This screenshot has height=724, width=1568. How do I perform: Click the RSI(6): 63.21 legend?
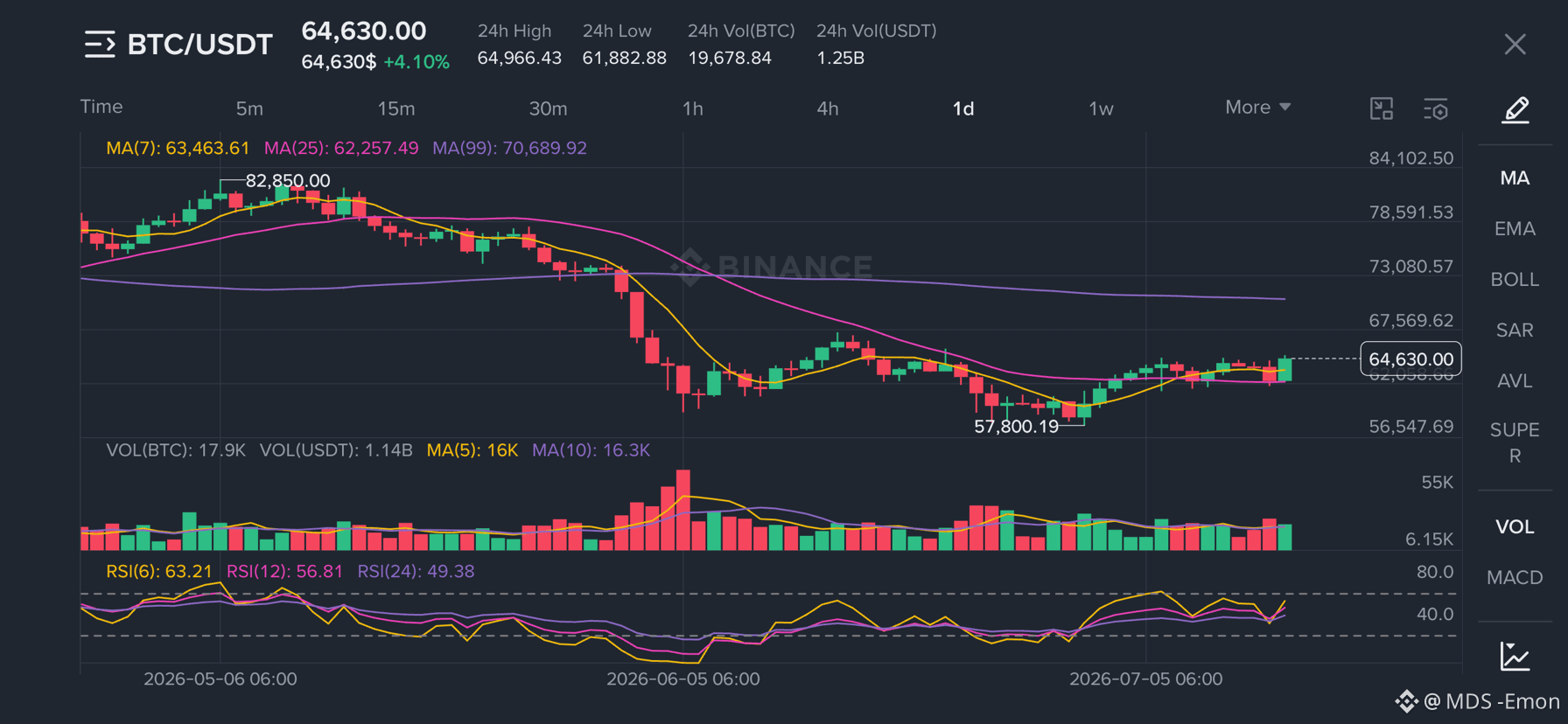[x=159, y=571]
